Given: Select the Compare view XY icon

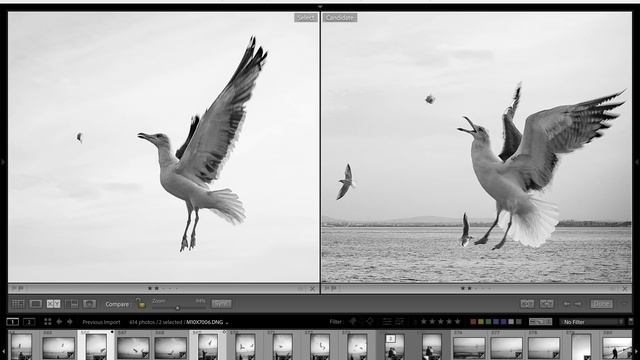Looking at the screenshot, I should click(x=53, y=304).
